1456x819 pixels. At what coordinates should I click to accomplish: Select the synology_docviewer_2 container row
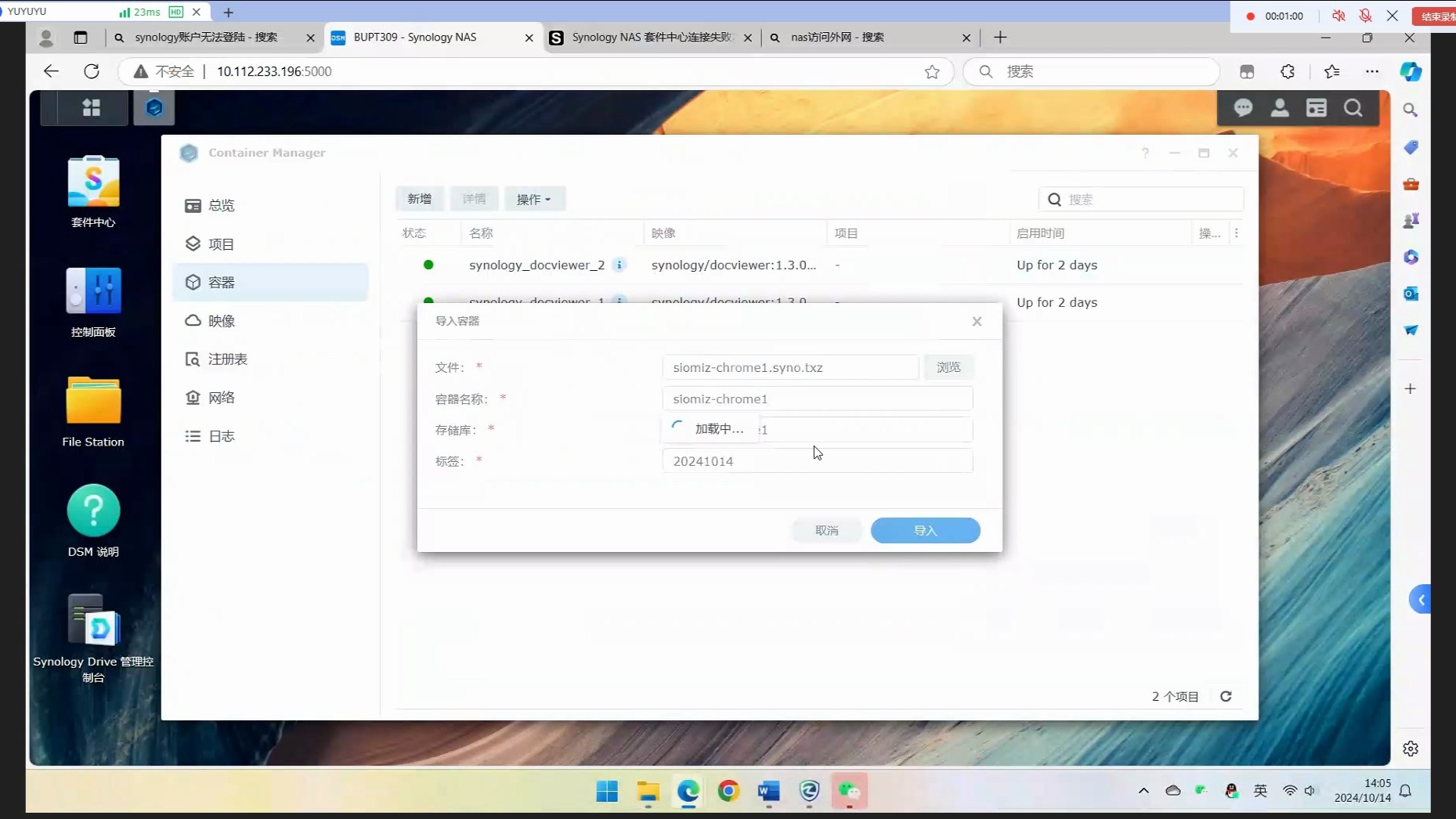pos(819,265)
